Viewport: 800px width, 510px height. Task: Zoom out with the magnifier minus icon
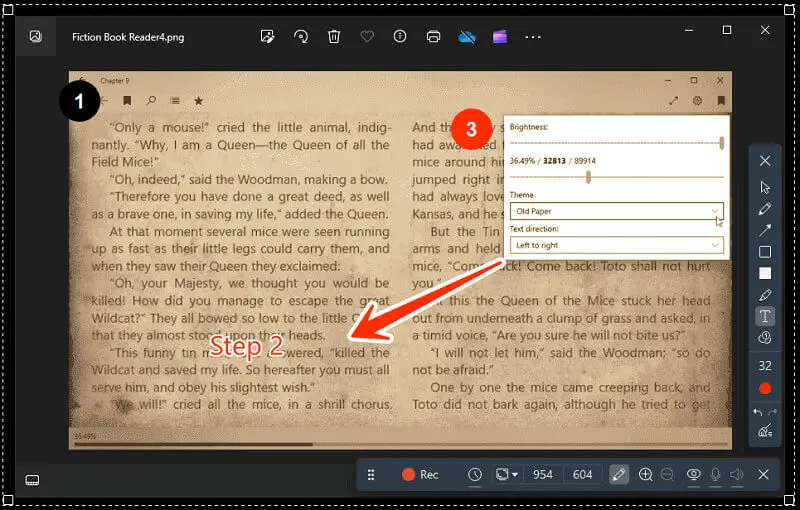[667, 475]
